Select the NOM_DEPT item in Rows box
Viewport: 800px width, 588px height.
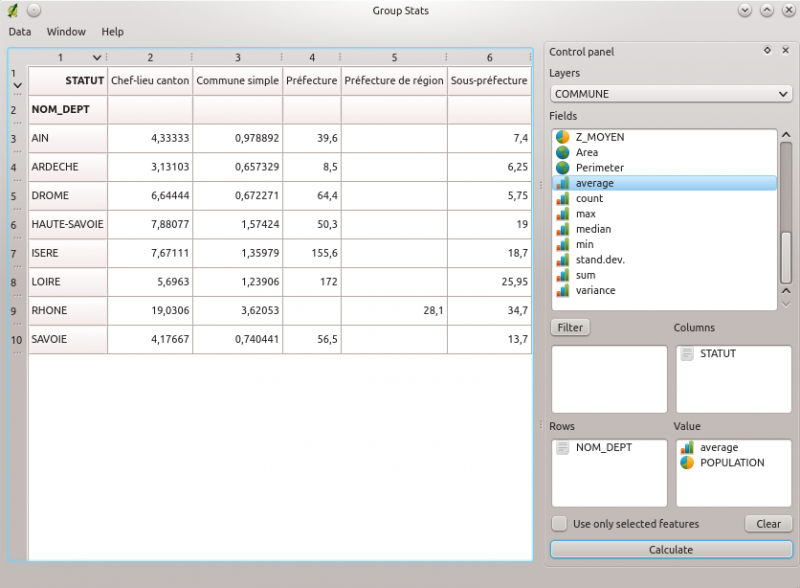pos(603,448)
